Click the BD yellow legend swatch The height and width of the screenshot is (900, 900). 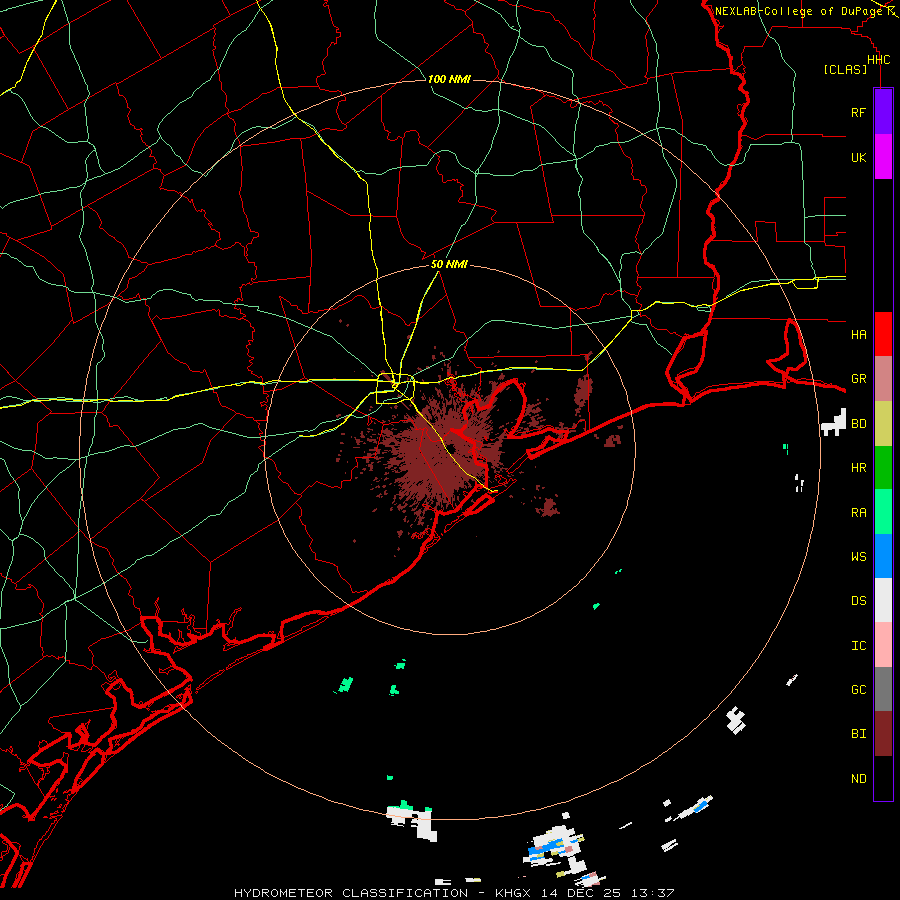tap(883, 423)
